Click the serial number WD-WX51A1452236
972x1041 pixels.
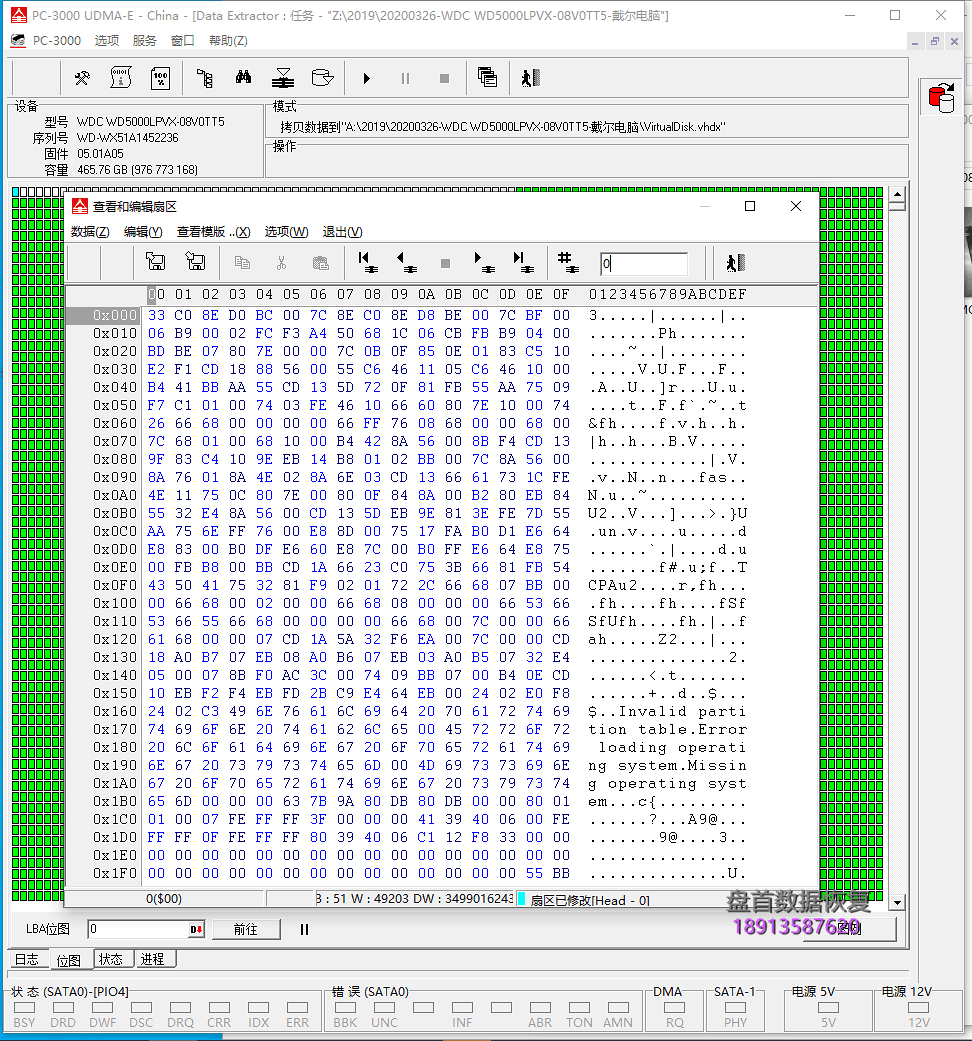127,137
